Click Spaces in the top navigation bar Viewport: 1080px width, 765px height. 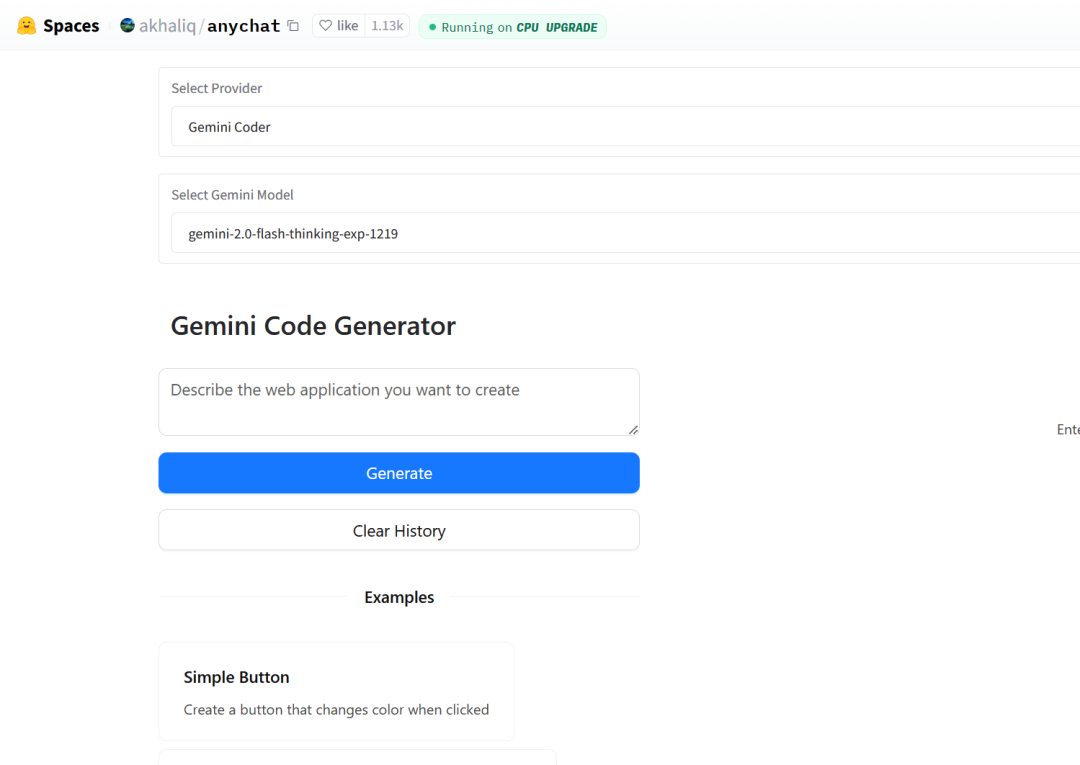71,25
